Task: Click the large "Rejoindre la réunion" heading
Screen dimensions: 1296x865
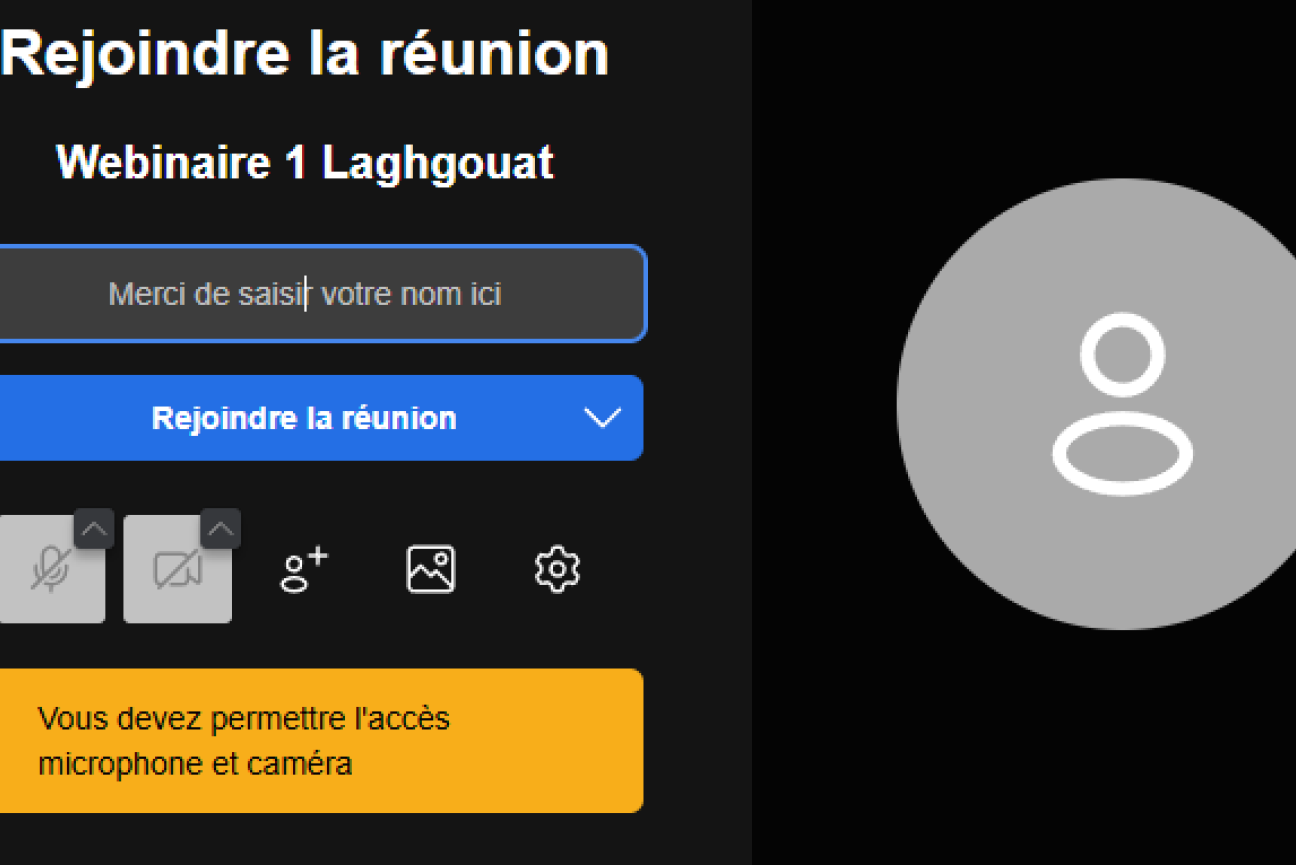Action: tap(305, 52)
